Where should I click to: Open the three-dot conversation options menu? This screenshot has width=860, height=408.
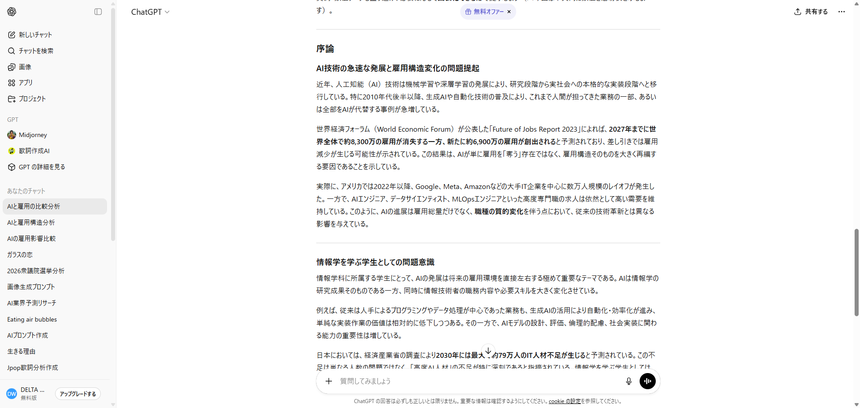tap(841, 12)
